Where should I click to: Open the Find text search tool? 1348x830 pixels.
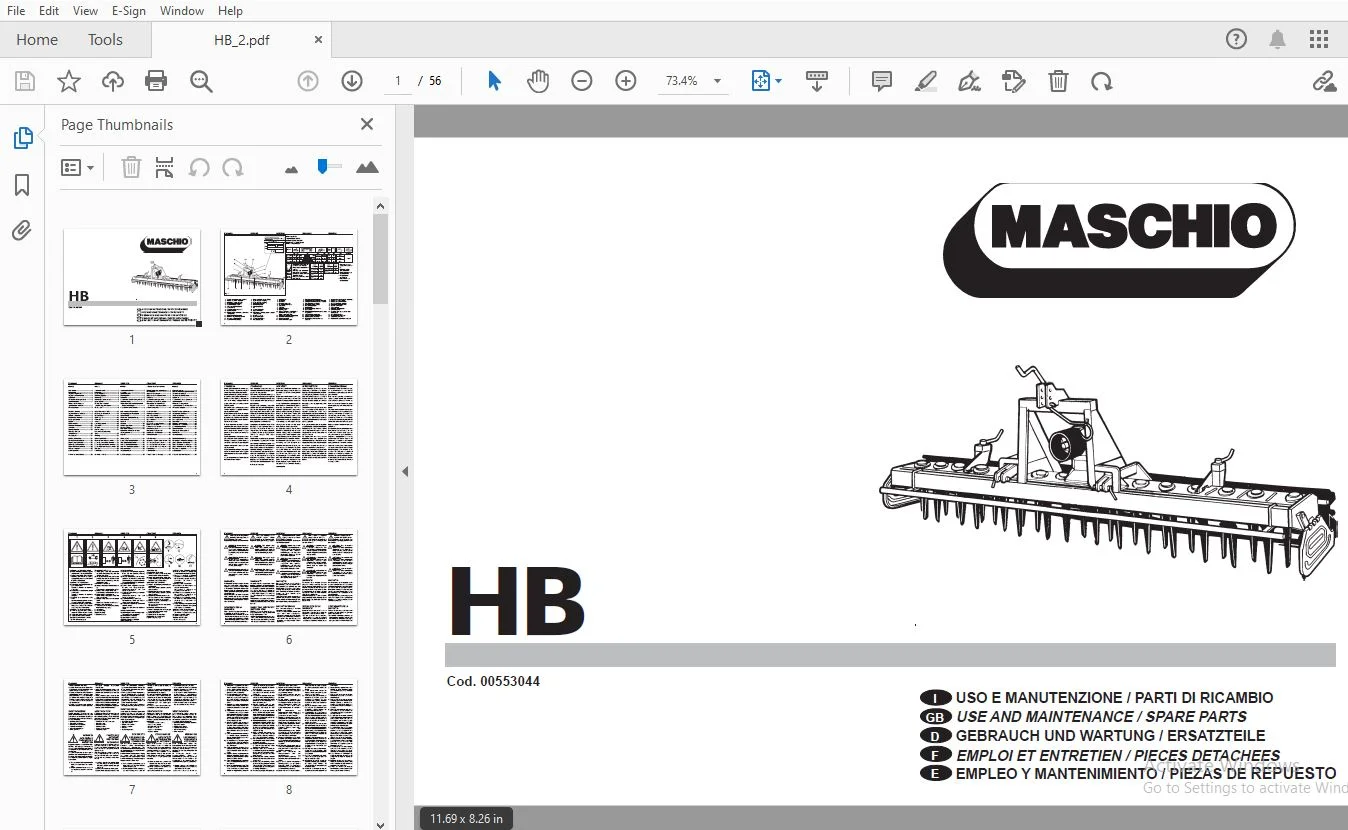click(201, 82)
